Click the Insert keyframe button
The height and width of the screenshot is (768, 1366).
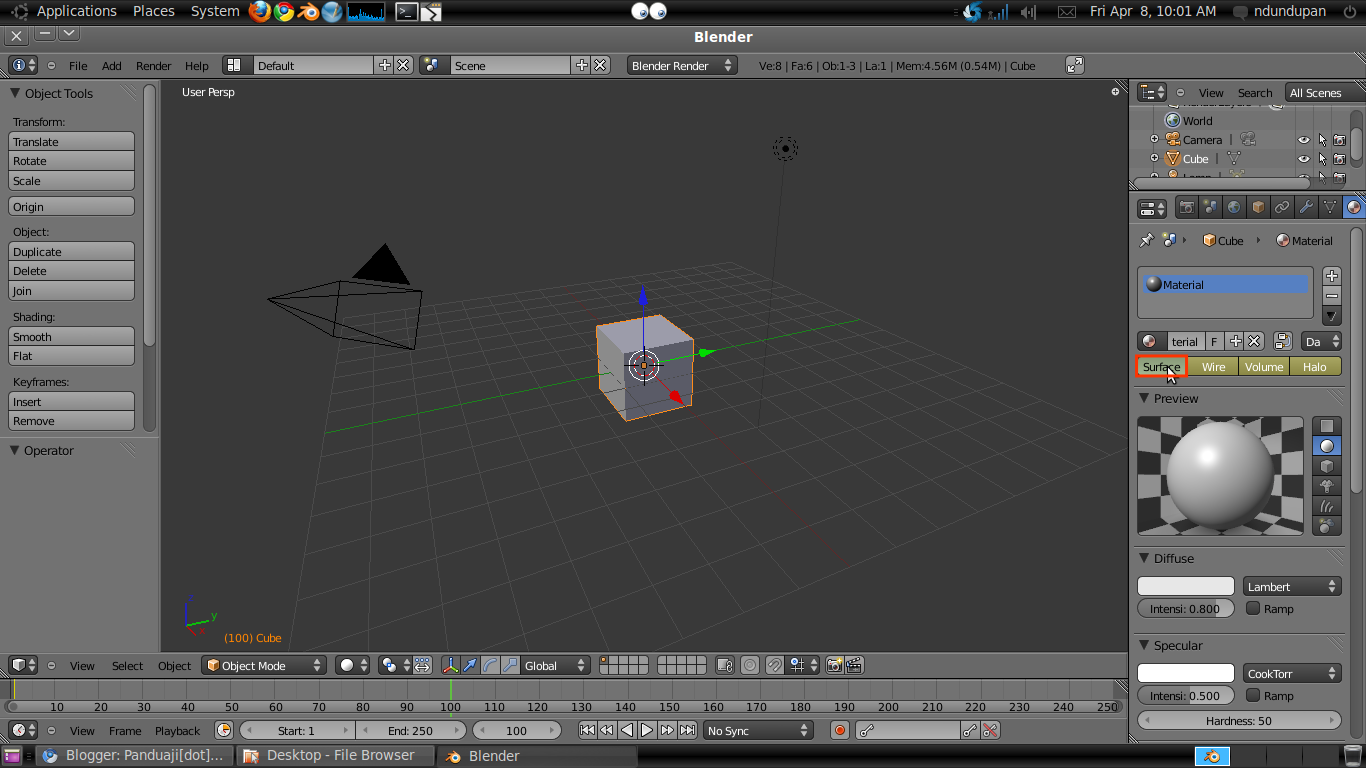(71, 401)
